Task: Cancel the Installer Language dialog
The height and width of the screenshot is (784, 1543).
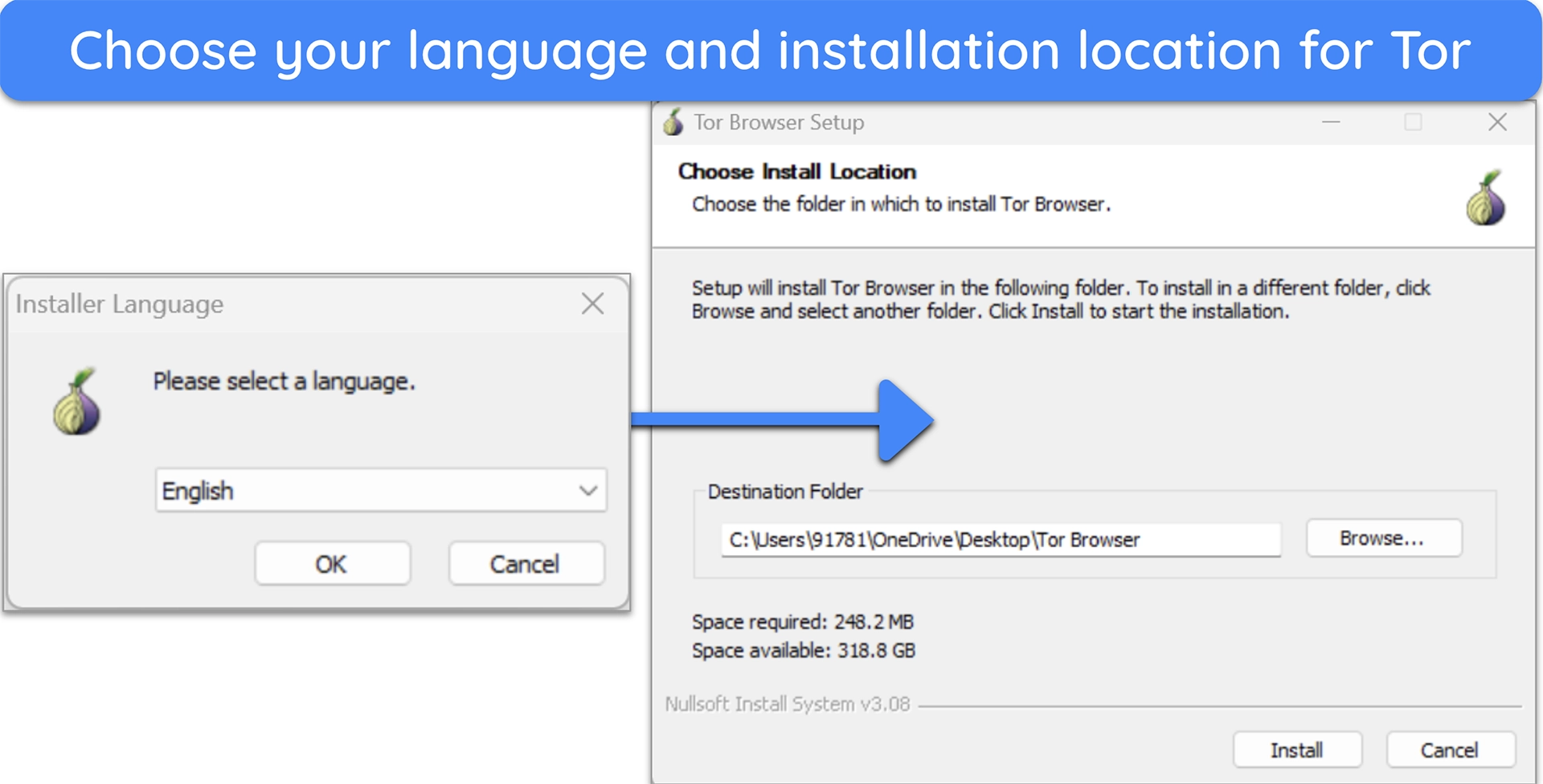Action: [x=526, y=564]
